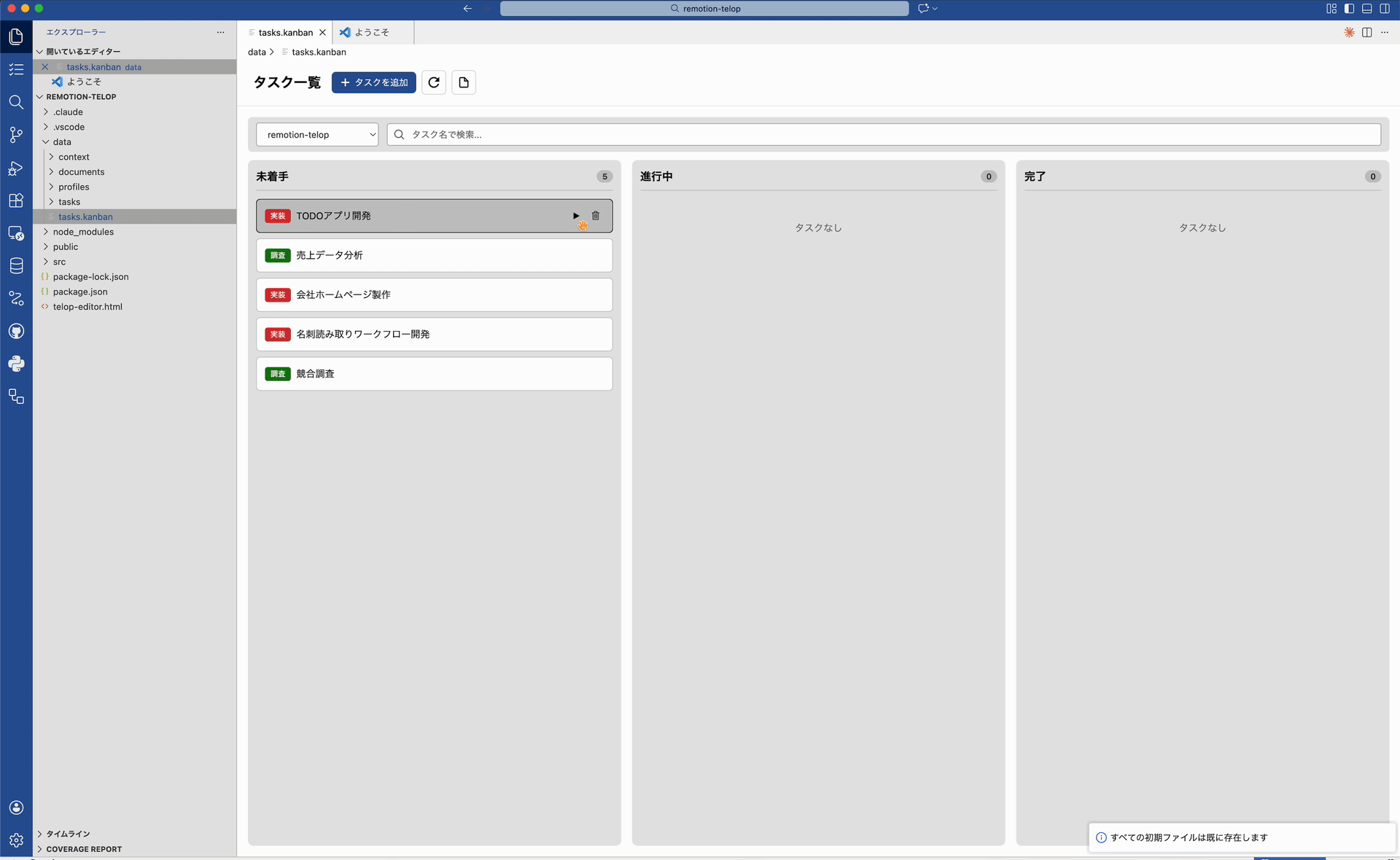Click inside the タスク名で検索 search field

pos(729,134)
